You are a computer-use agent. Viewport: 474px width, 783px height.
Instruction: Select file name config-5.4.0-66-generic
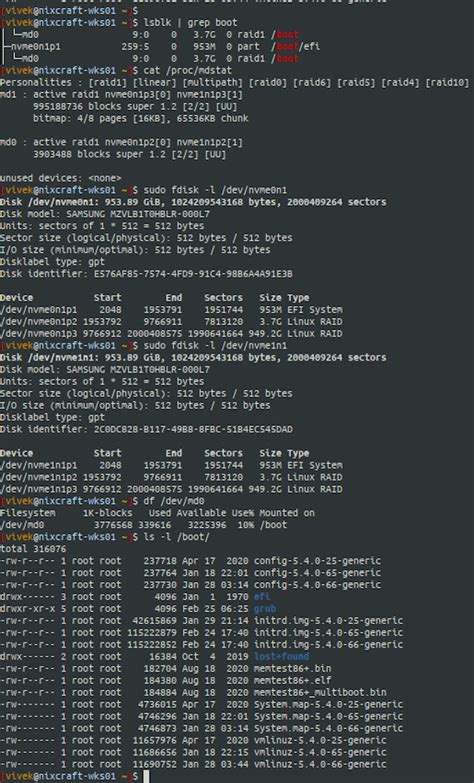click(x=317, y=585)
